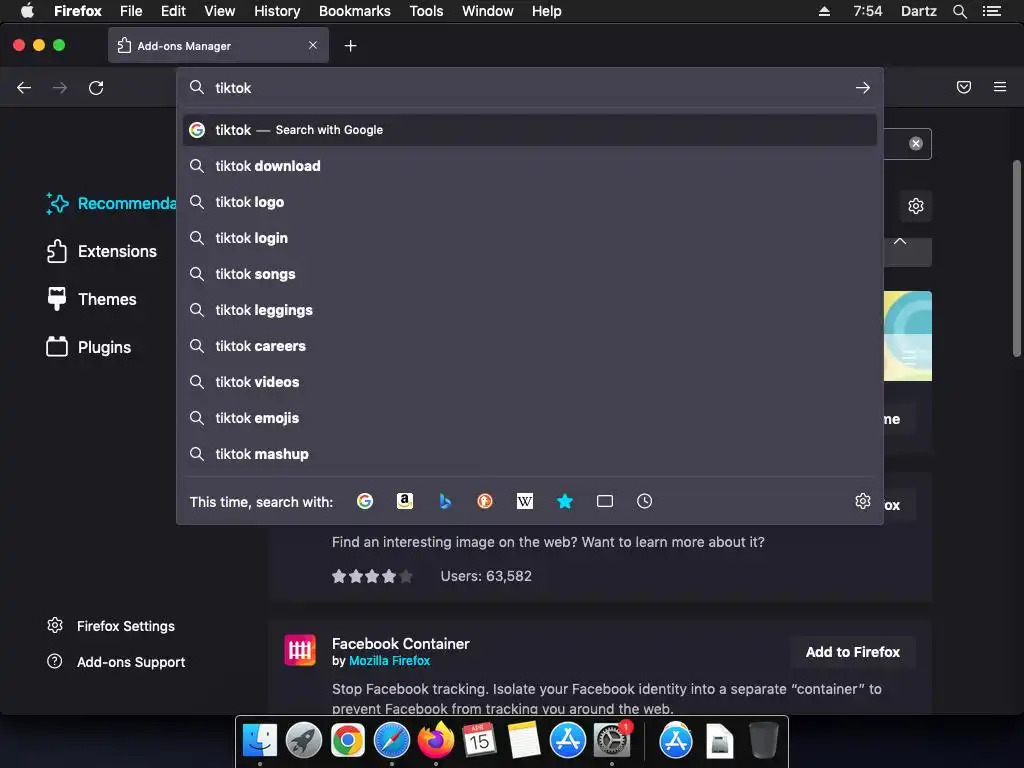Open the Extensions category
Viewport: 1024px width, 768px height.
pos(102,251)
